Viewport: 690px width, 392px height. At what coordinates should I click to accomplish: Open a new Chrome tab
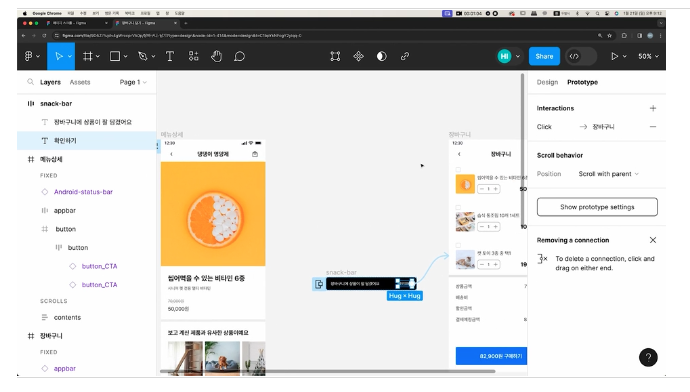point(186,23)
